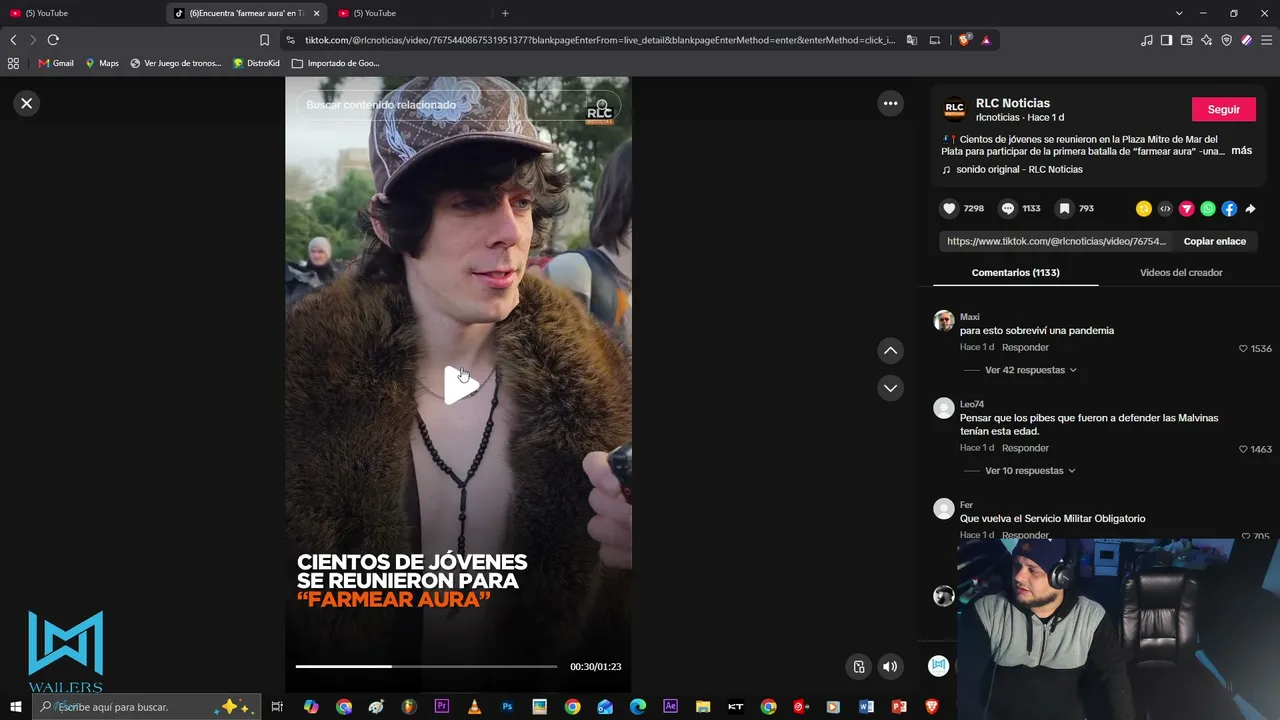Open comments via the speech bubble icon
This screenshot has width=1280, height=720.
[x=1008, y=208]
